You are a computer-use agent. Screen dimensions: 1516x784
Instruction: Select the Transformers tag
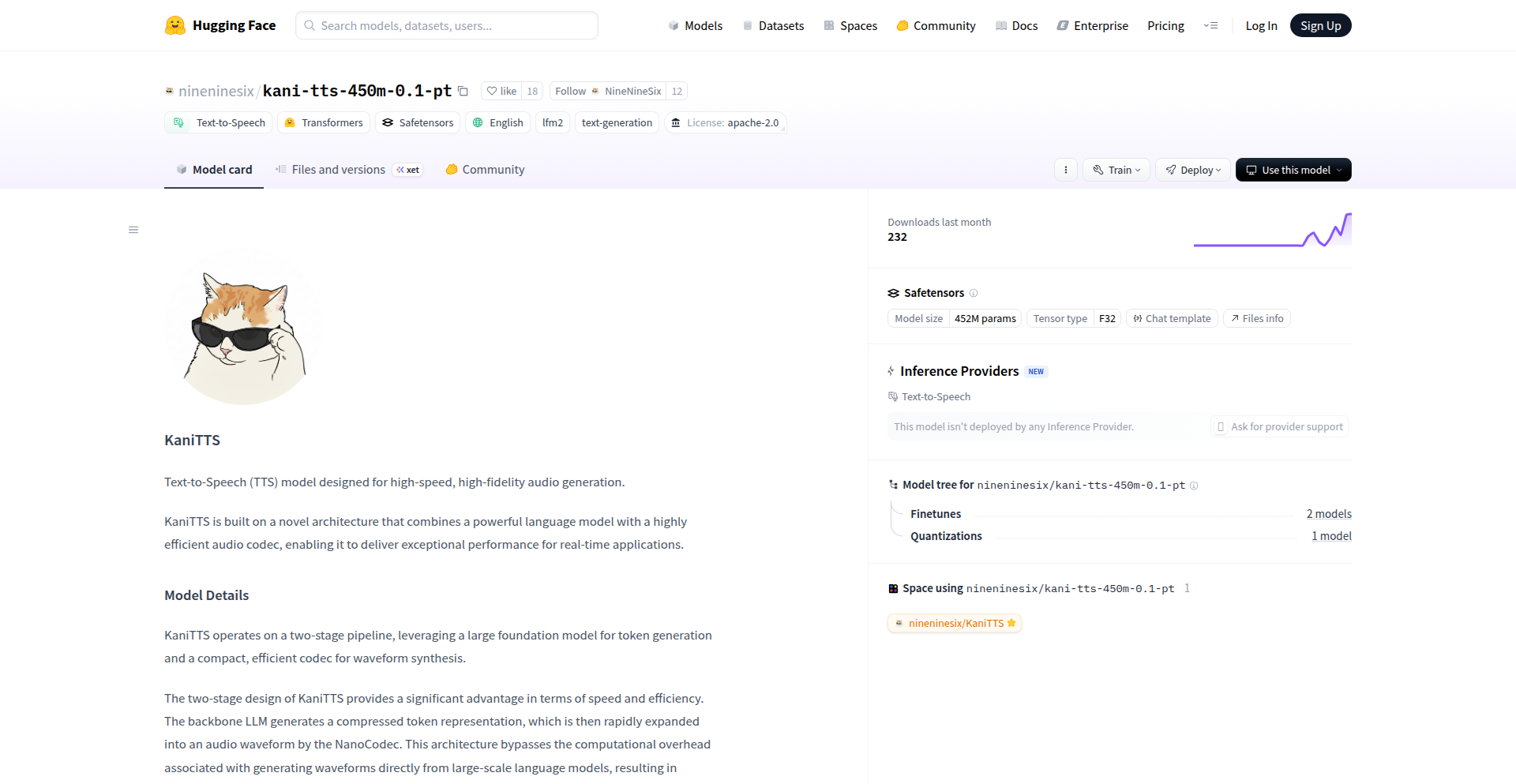(x=324, y=122)
